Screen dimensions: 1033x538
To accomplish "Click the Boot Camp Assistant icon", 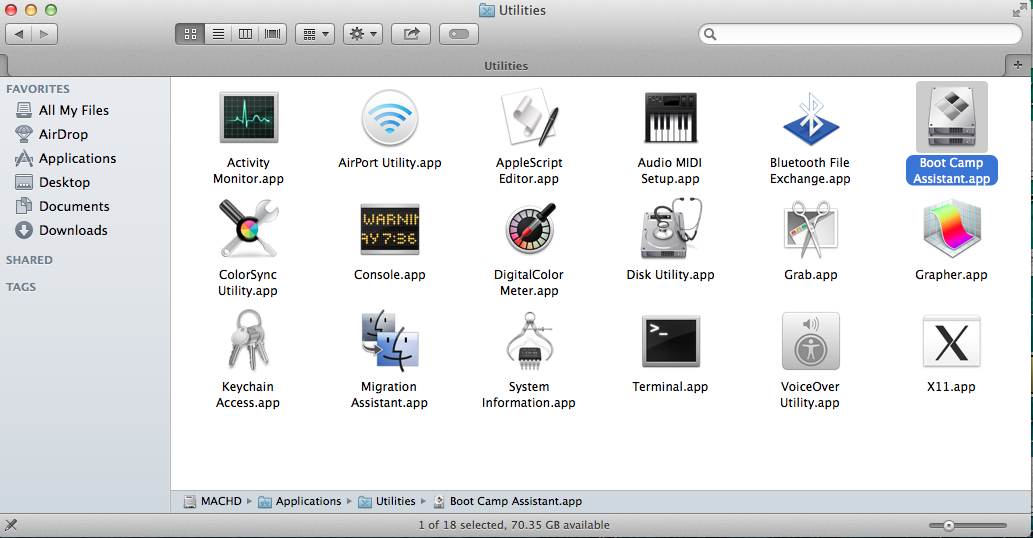I will [951, 117].
